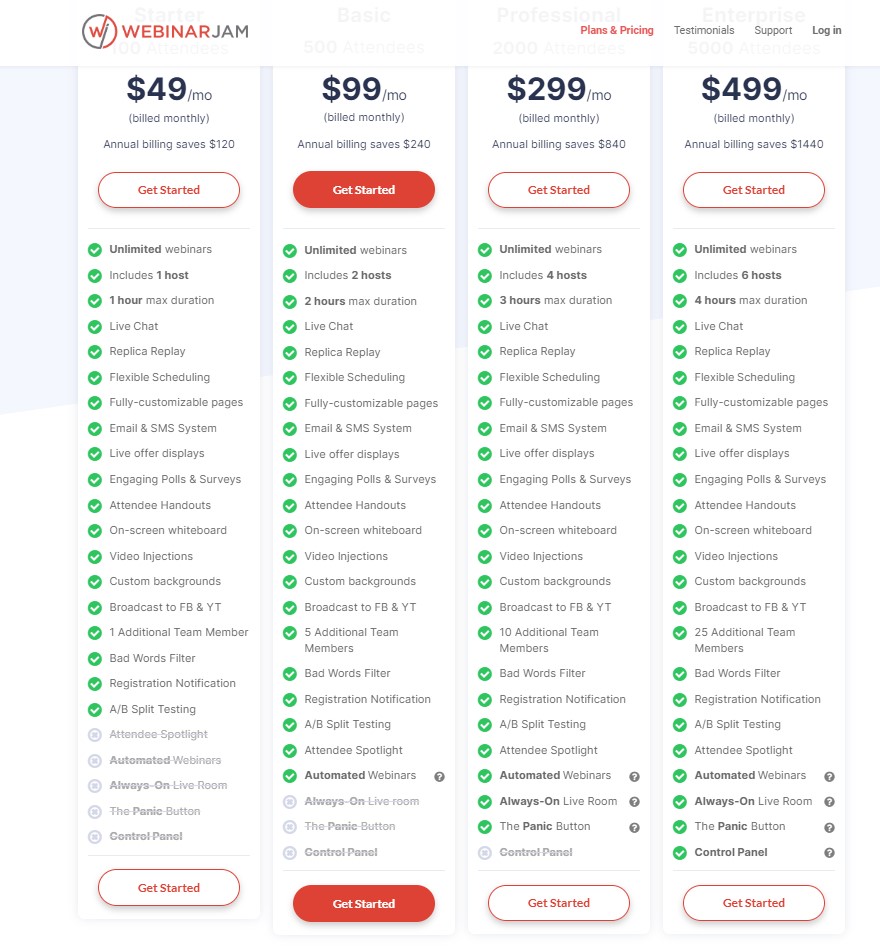Open help icon for Basic Automated Webinars
Viewport: 880px width, 947px height.
pos(440,777)
